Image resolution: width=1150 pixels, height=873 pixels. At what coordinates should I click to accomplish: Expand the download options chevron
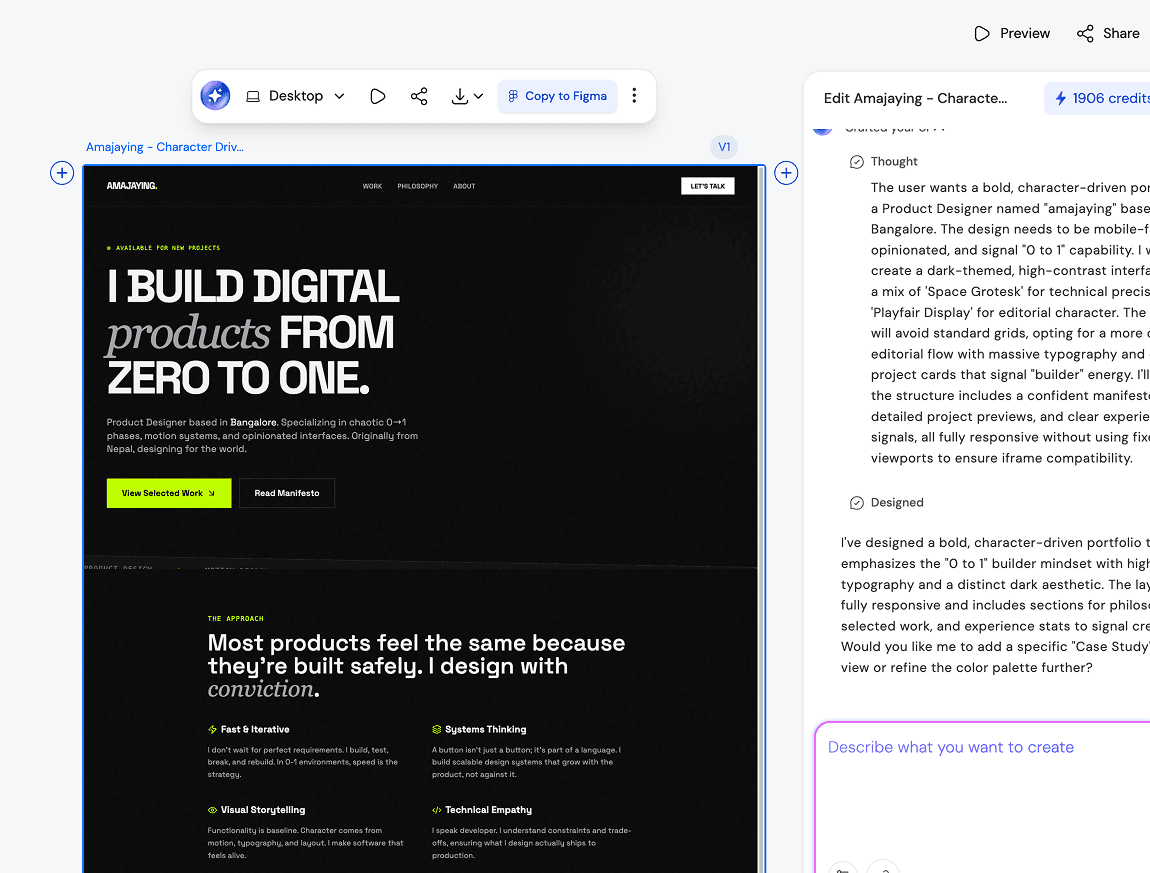[479, 96]
